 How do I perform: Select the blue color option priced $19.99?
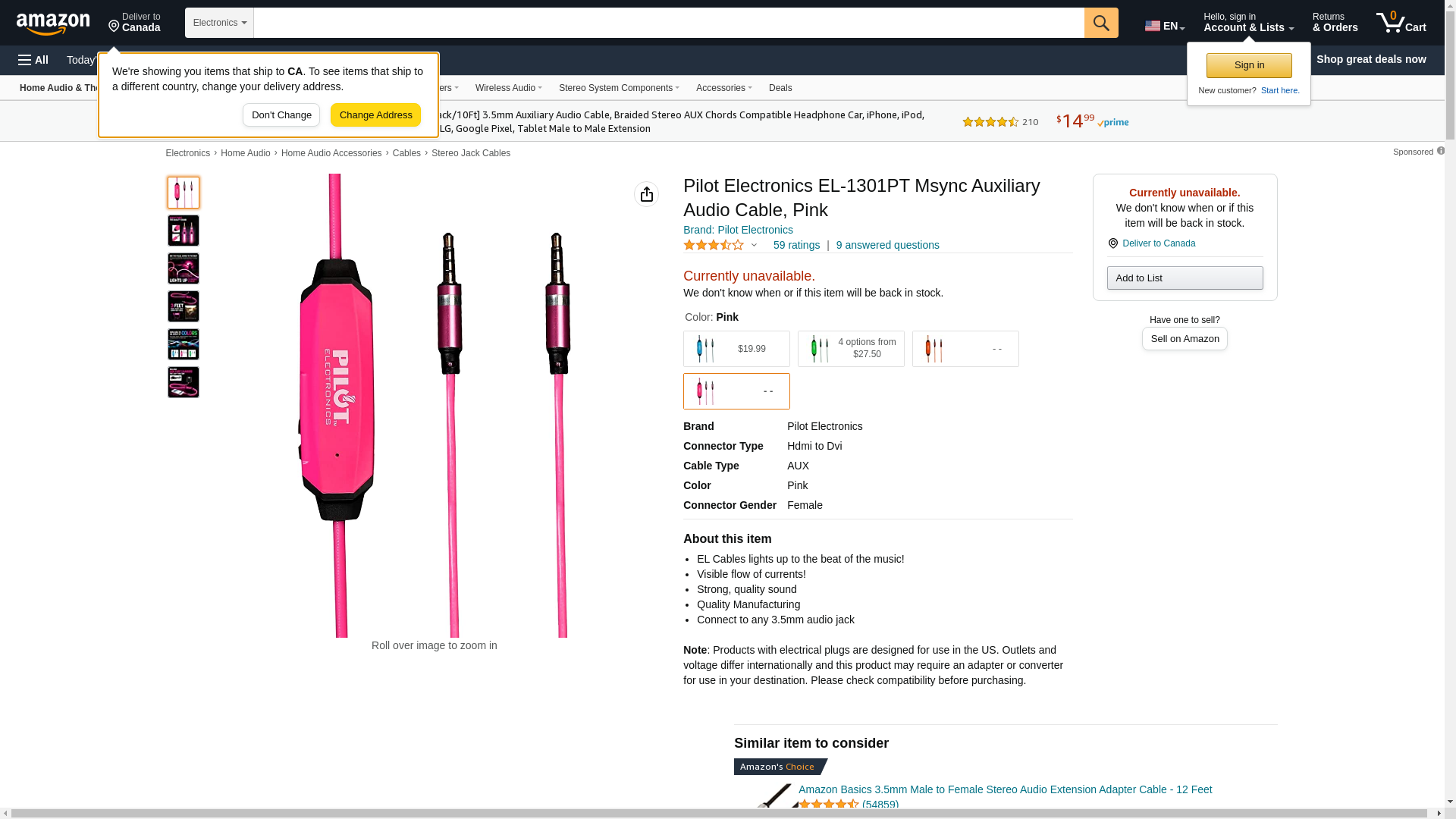coord(736,349)
